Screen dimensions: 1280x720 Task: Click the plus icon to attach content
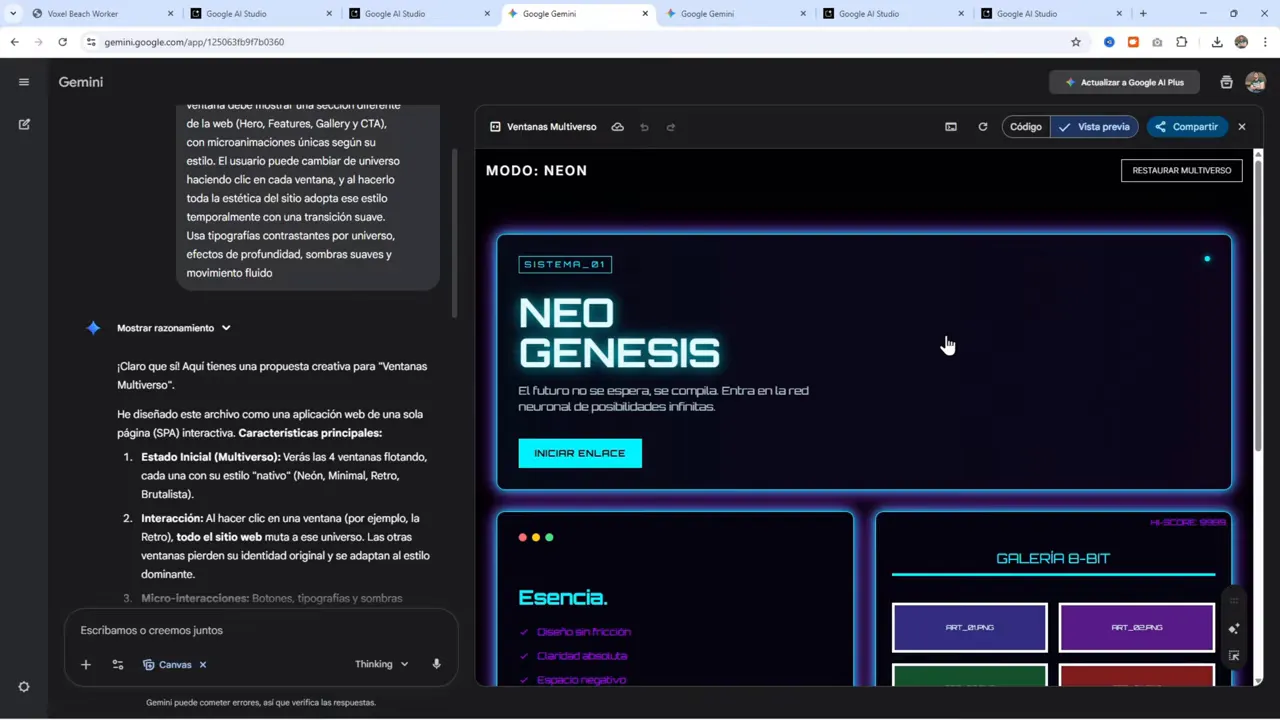pyautogui.click(x=85, y=664)
